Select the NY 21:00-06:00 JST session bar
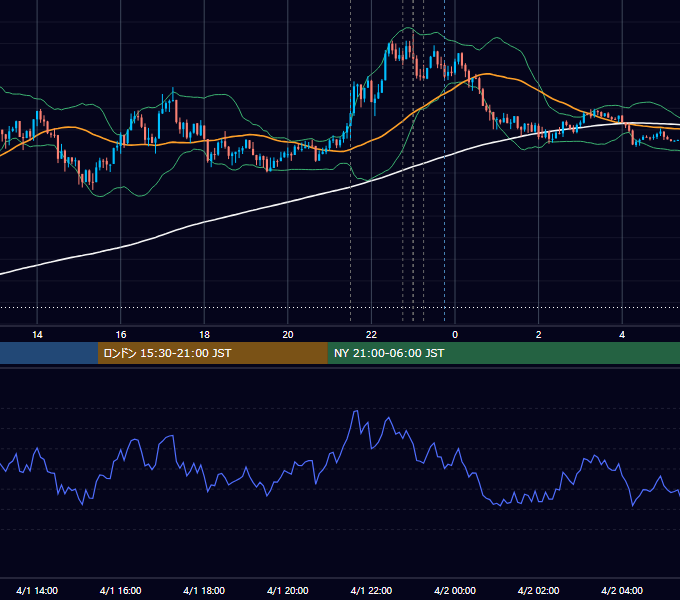The width and height of the screenshot is (680, 600). click(x=503, y=353)
